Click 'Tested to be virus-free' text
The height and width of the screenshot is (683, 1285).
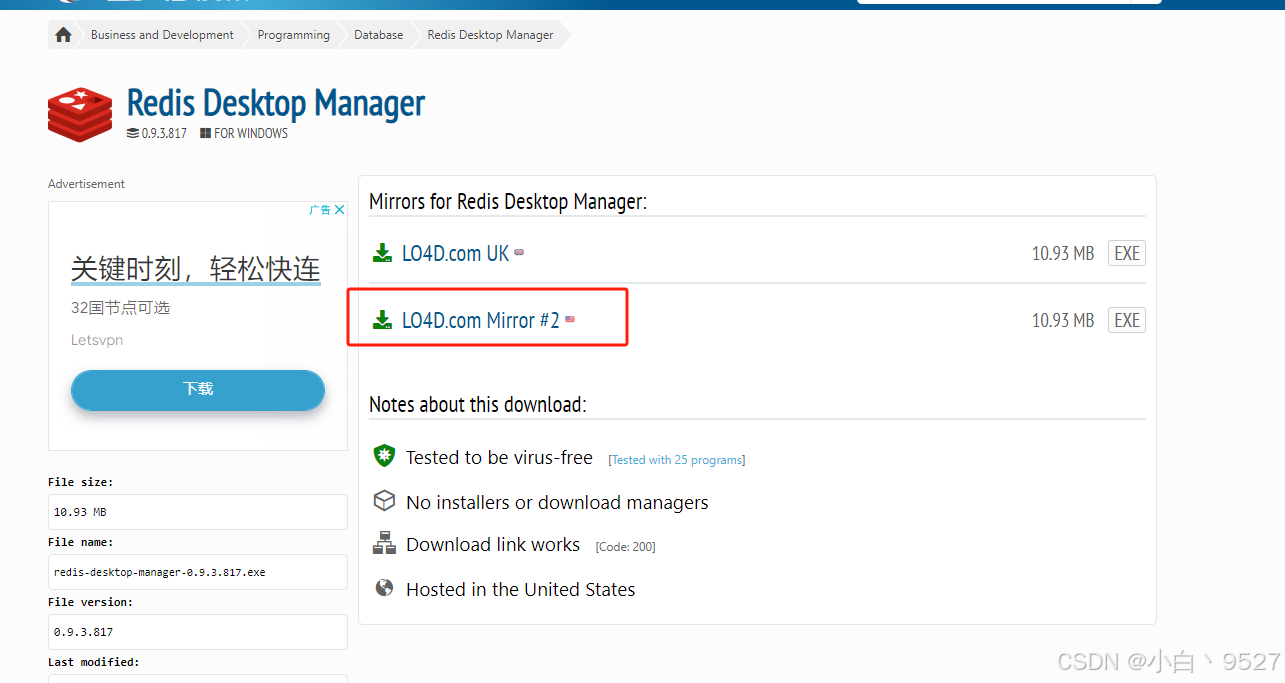[499, 457]
